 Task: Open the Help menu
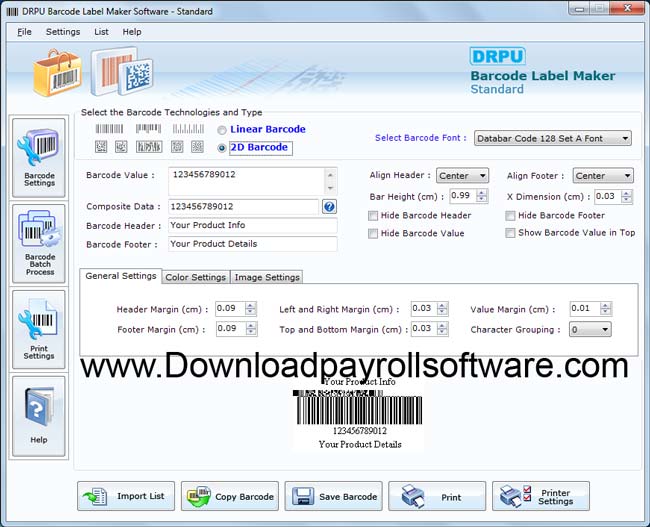132,32
